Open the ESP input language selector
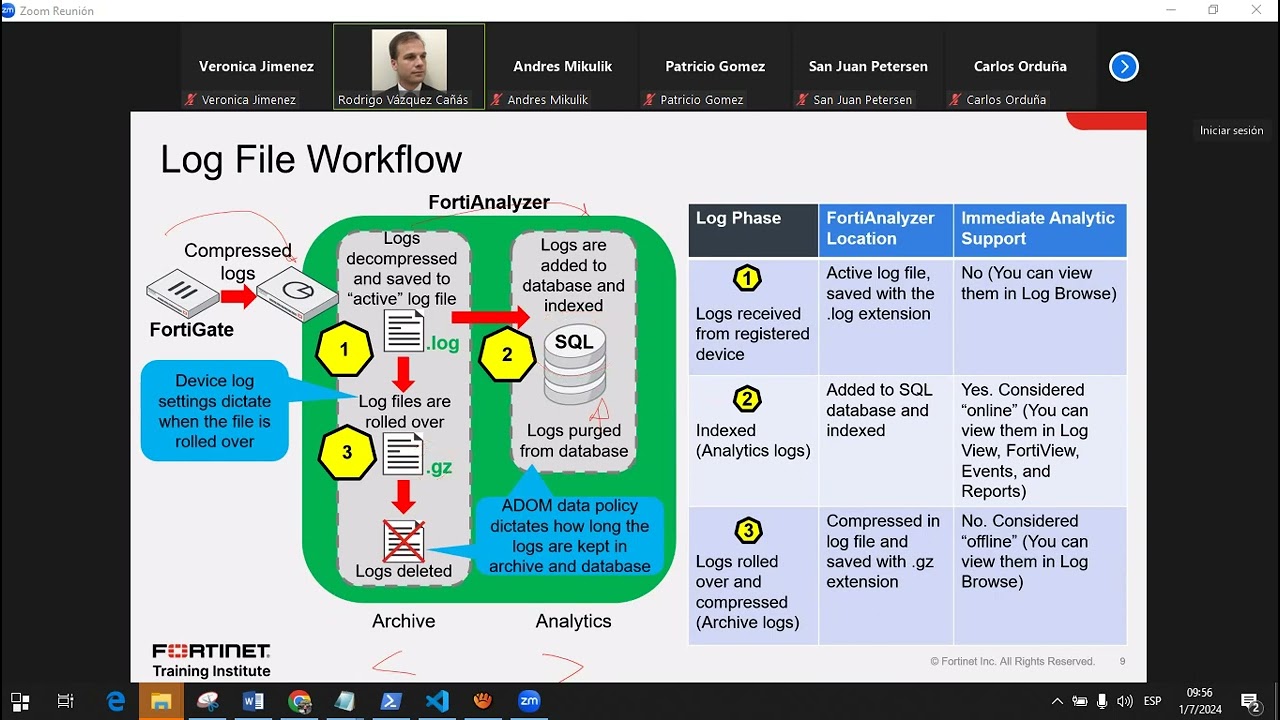 coord(1153,701)
